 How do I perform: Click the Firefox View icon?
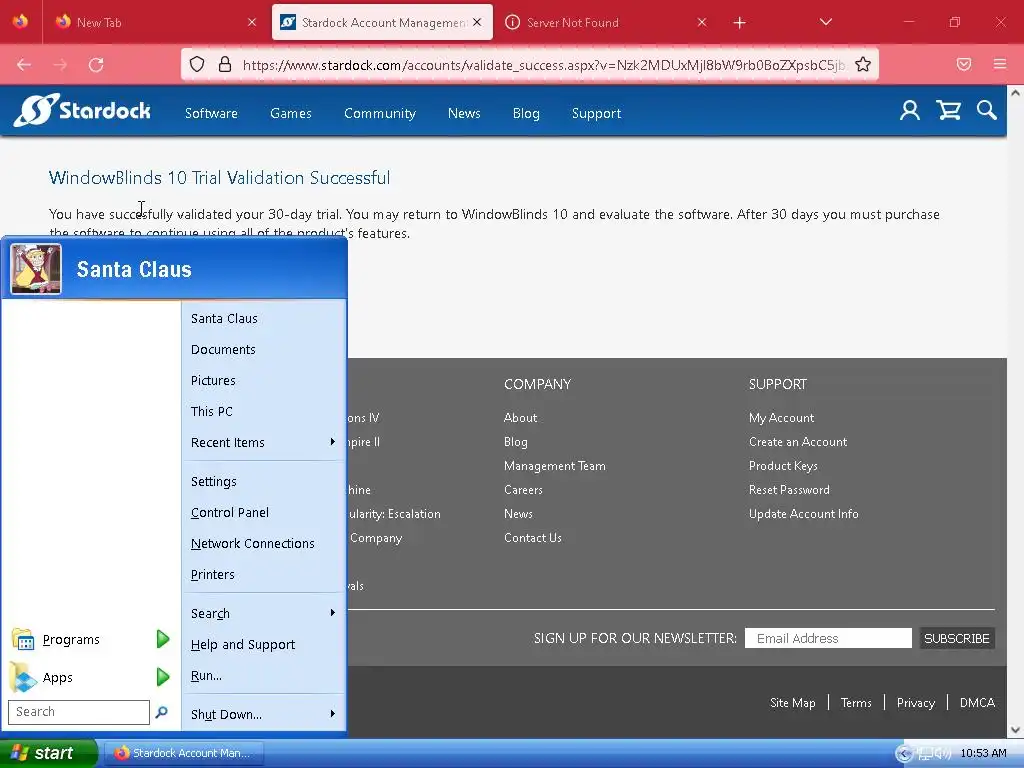tap(21, 22)
